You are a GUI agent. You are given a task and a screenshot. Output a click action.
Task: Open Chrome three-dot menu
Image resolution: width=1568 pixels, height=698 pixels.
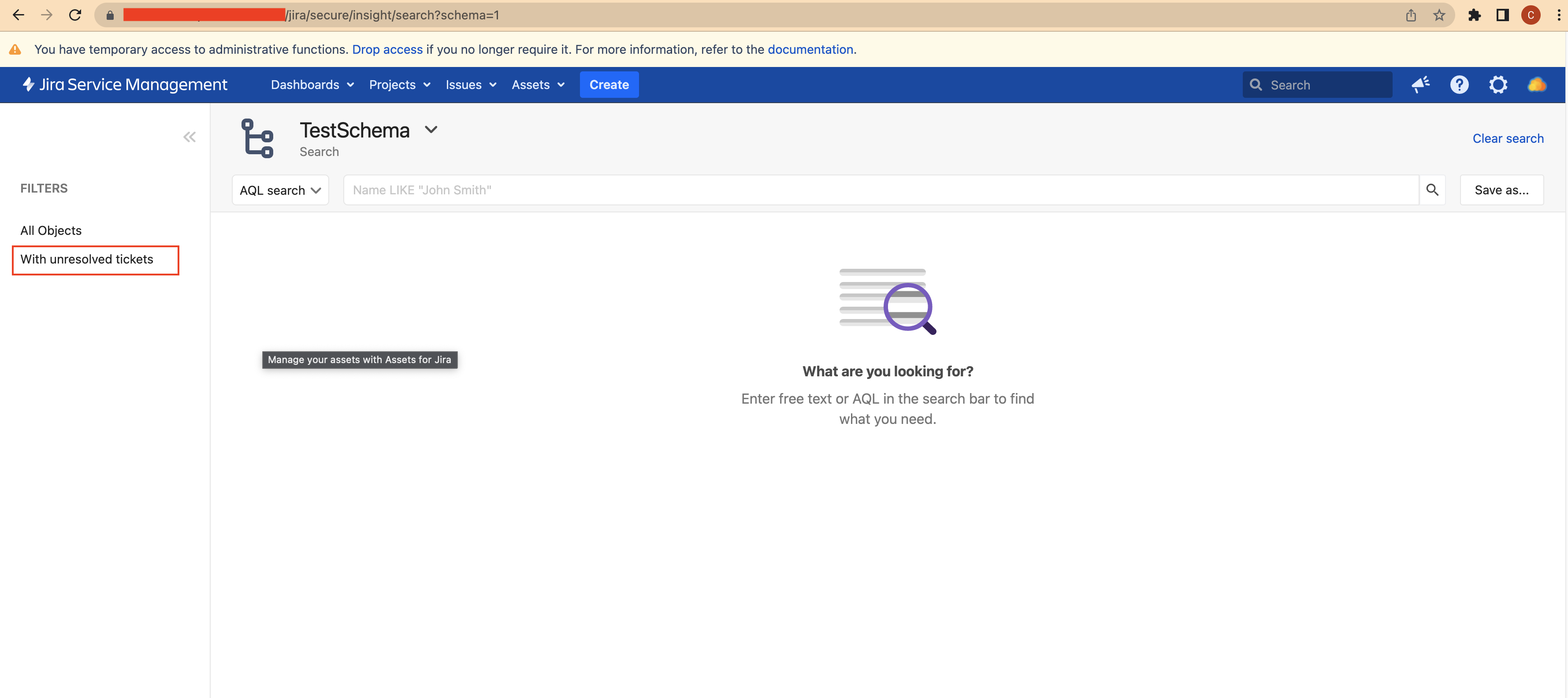tap(1558, 15)
